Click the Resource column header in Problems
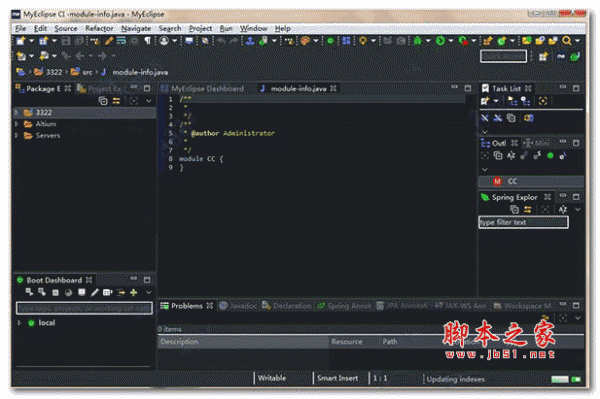 [x=354, y=342]
